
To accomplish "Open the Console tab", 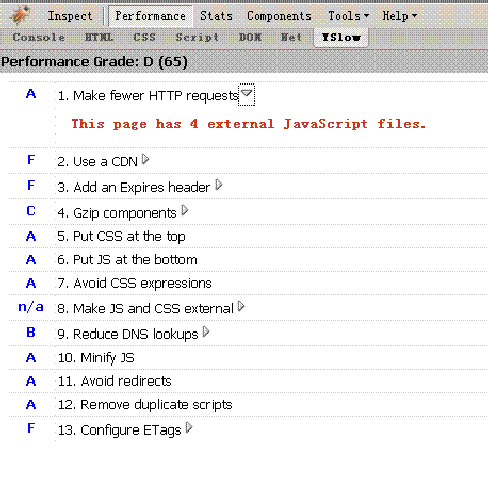I will 39,37.
